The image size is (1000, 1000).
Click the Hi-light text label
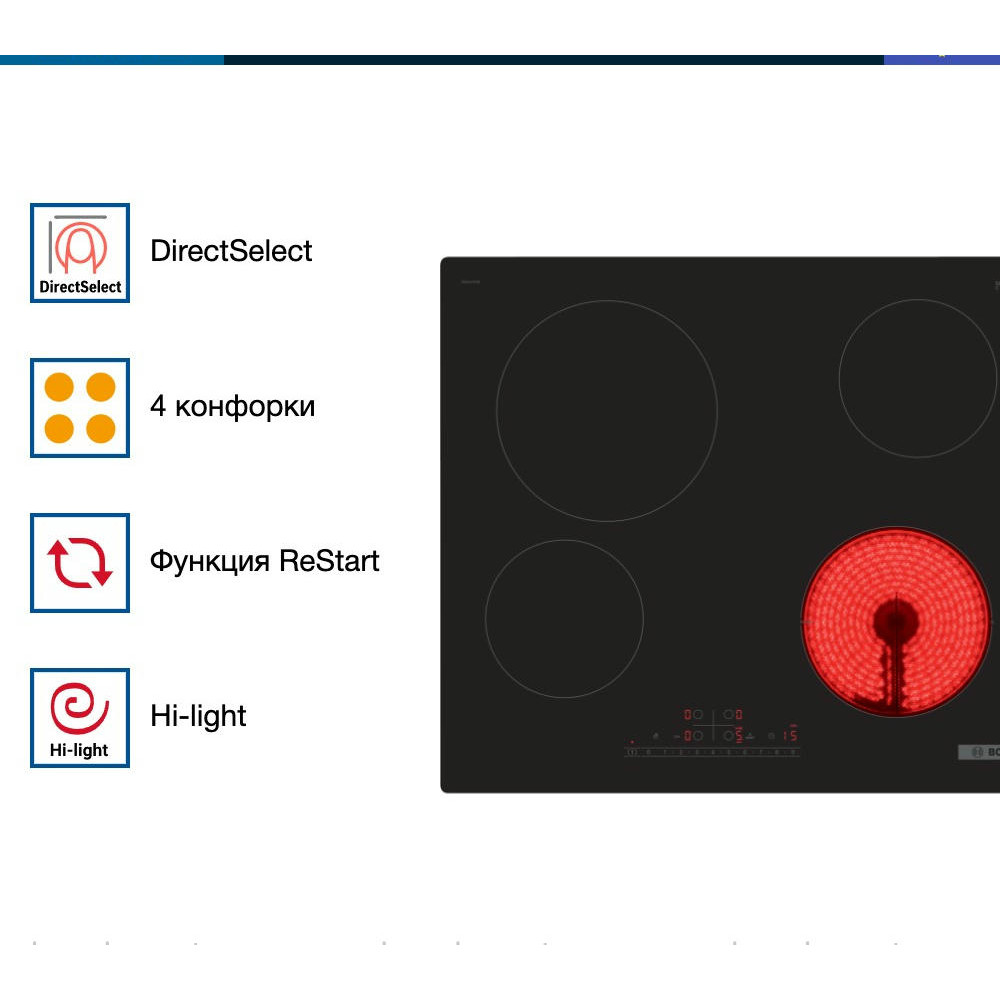(x=198, y=716)
